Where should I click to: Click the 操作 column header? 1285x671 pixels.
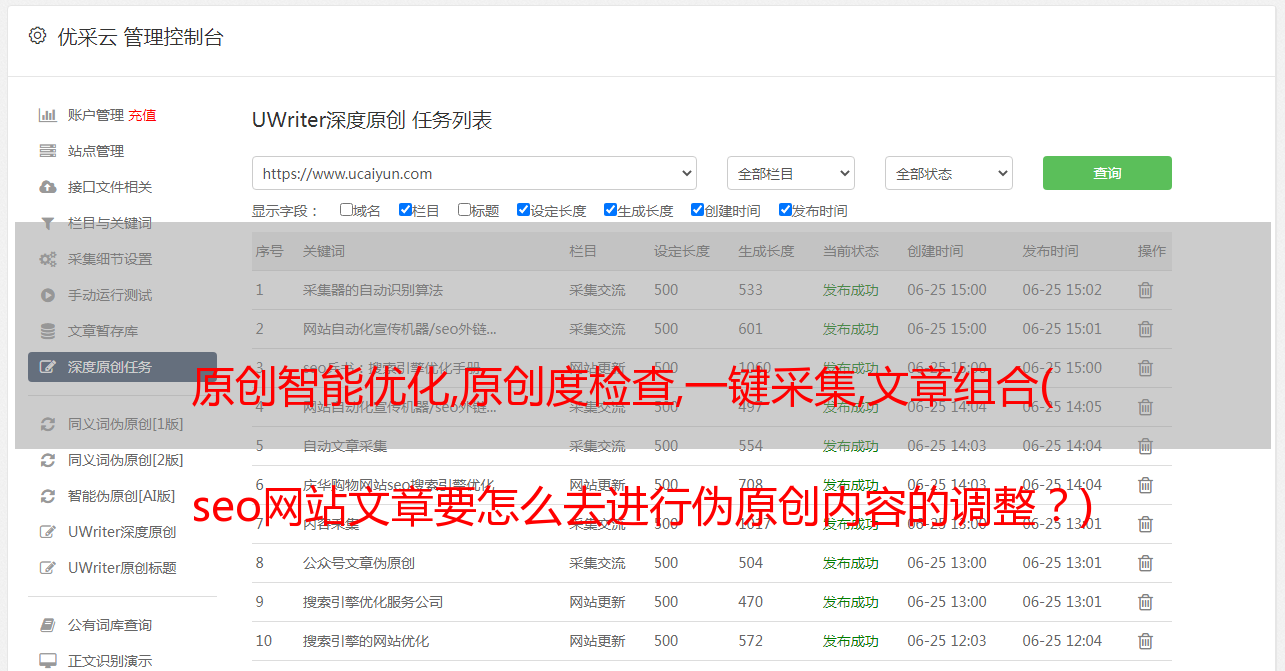click(1152, 251)
